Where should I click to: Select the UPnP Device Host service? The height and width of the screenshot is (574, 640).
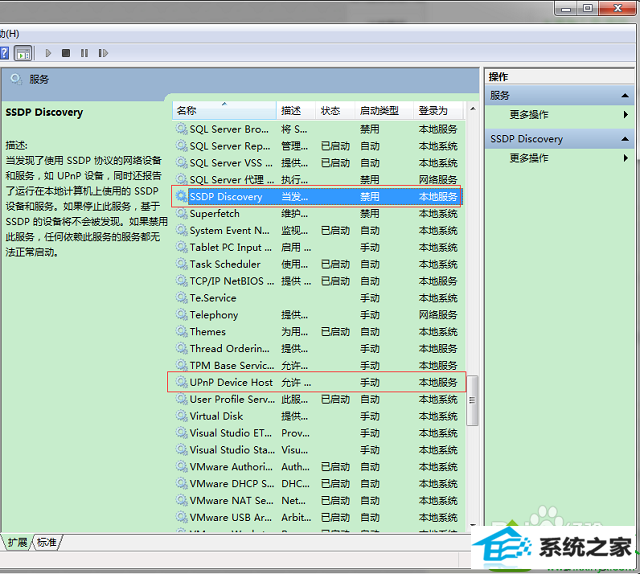(x=318, y=382)
